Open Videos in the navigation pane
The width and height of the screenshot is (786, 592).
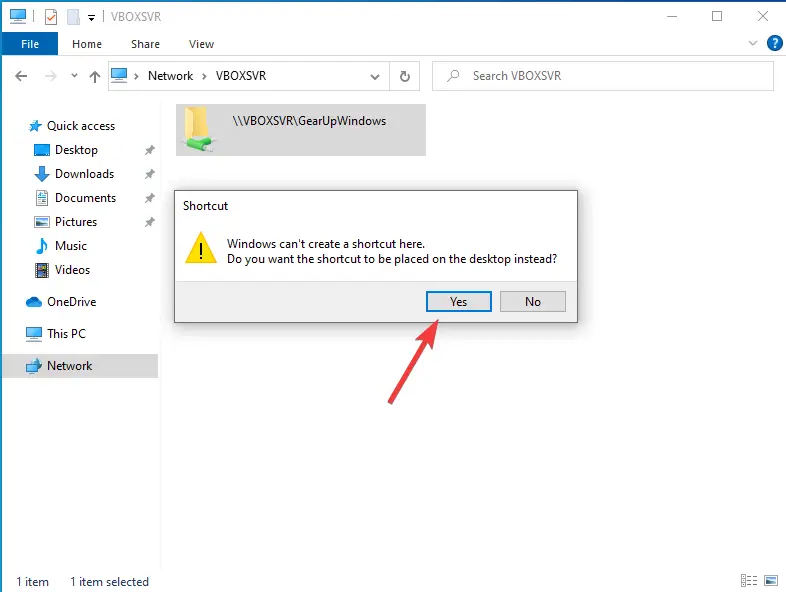72,270
